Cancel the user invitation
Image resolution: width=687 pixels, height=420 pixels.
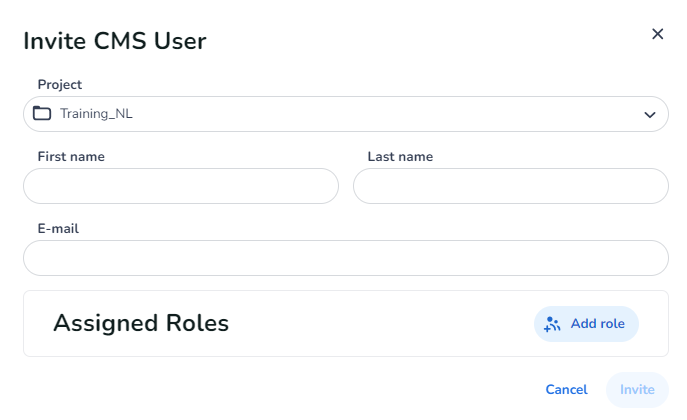click(566, 390)
